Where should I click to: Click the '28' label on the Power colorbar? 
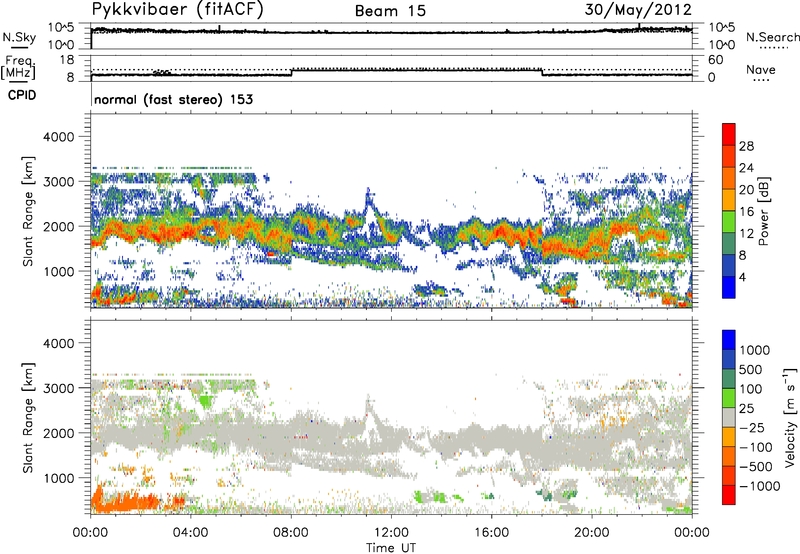746,146
